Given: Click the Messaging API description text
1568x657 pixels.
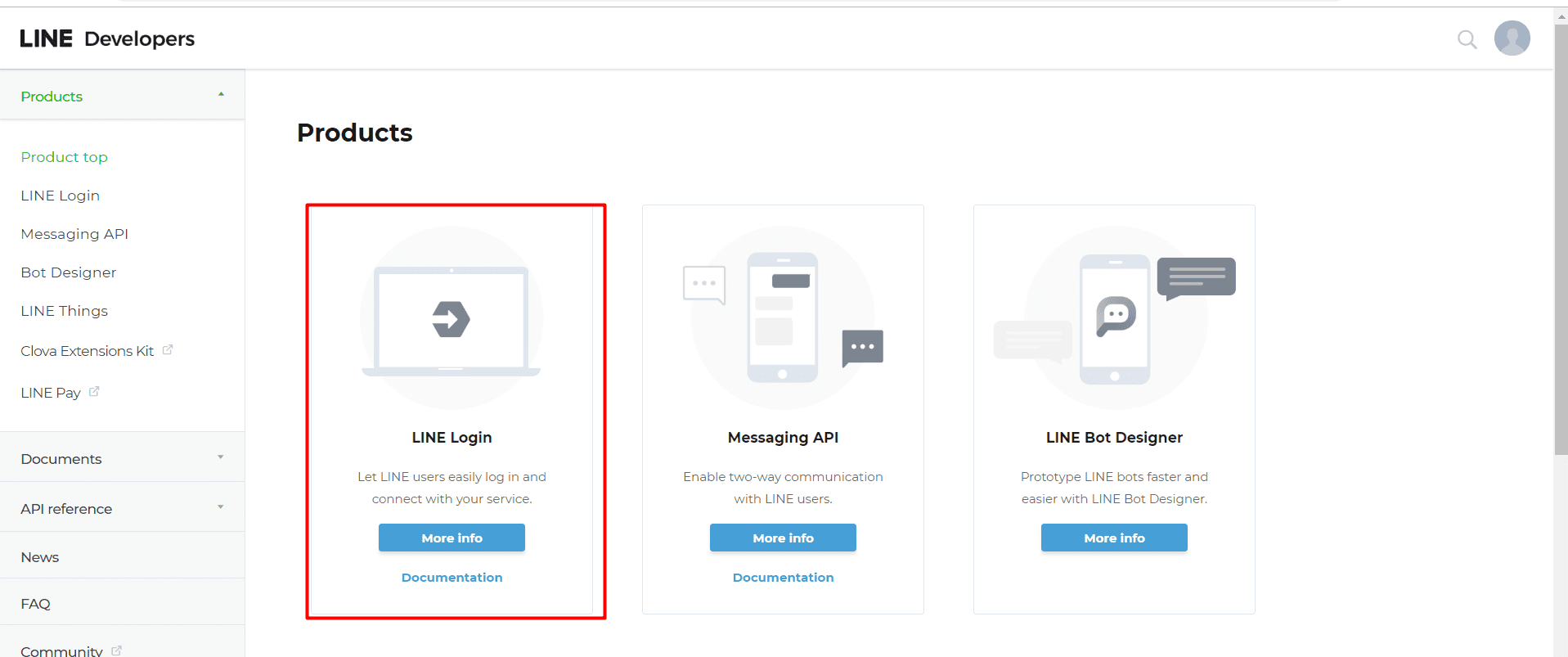Looking at the screenshot, I should 783,488.
